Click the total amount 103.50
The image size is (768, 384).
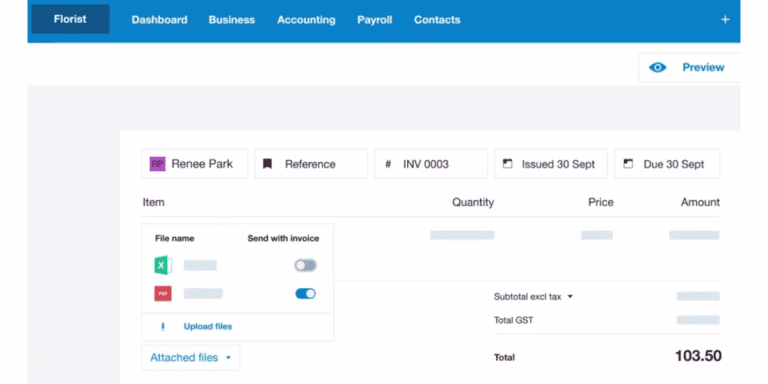pos(698,356)
